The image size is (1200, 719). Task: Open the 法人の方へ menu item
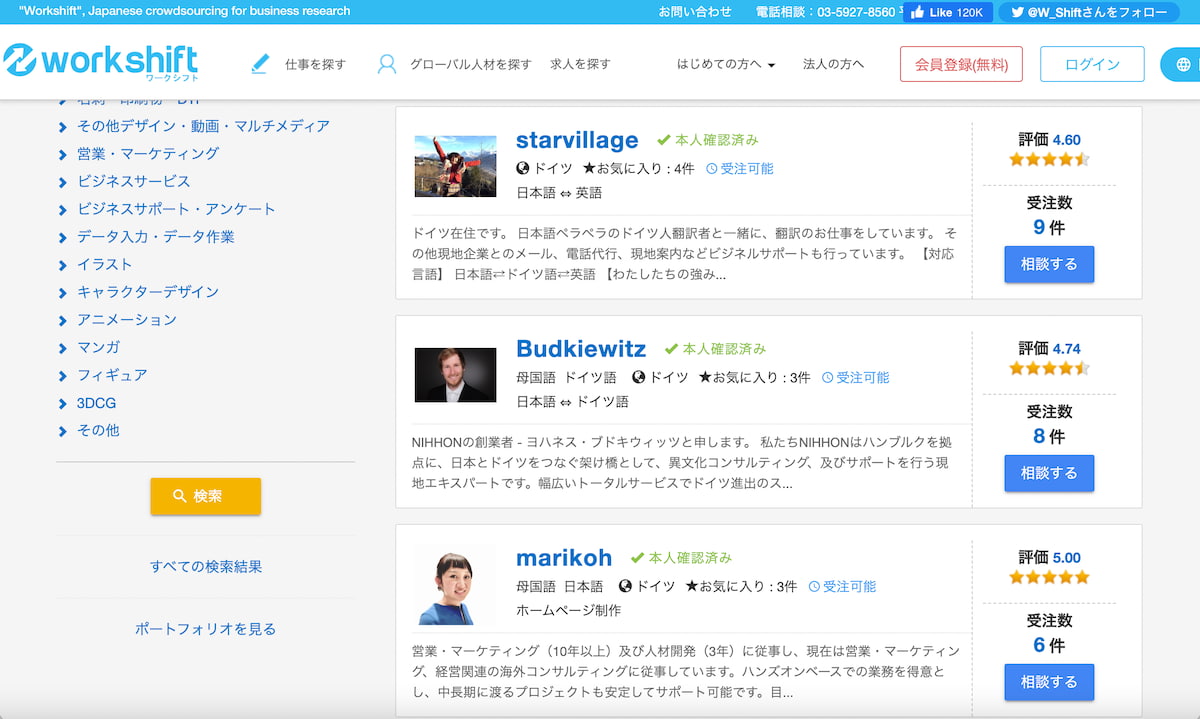[x=833, y=64]
